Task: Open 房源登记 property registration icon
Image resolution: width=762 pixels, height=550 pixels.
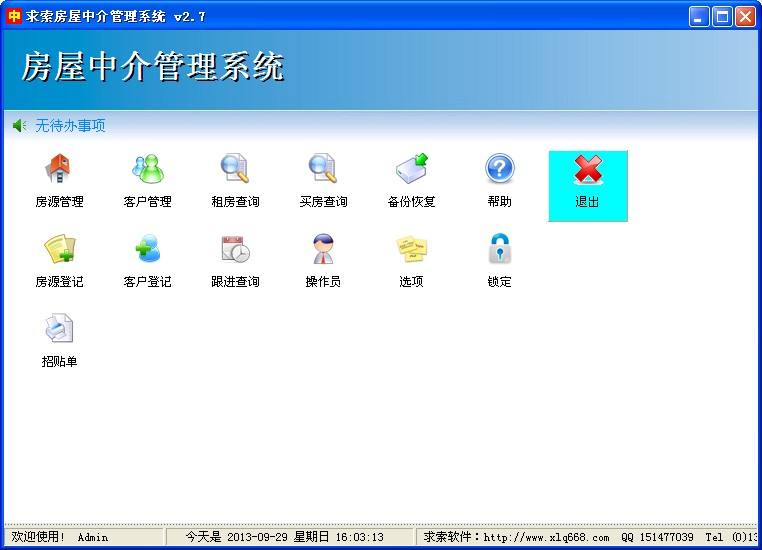Action: tap(59, 248)
